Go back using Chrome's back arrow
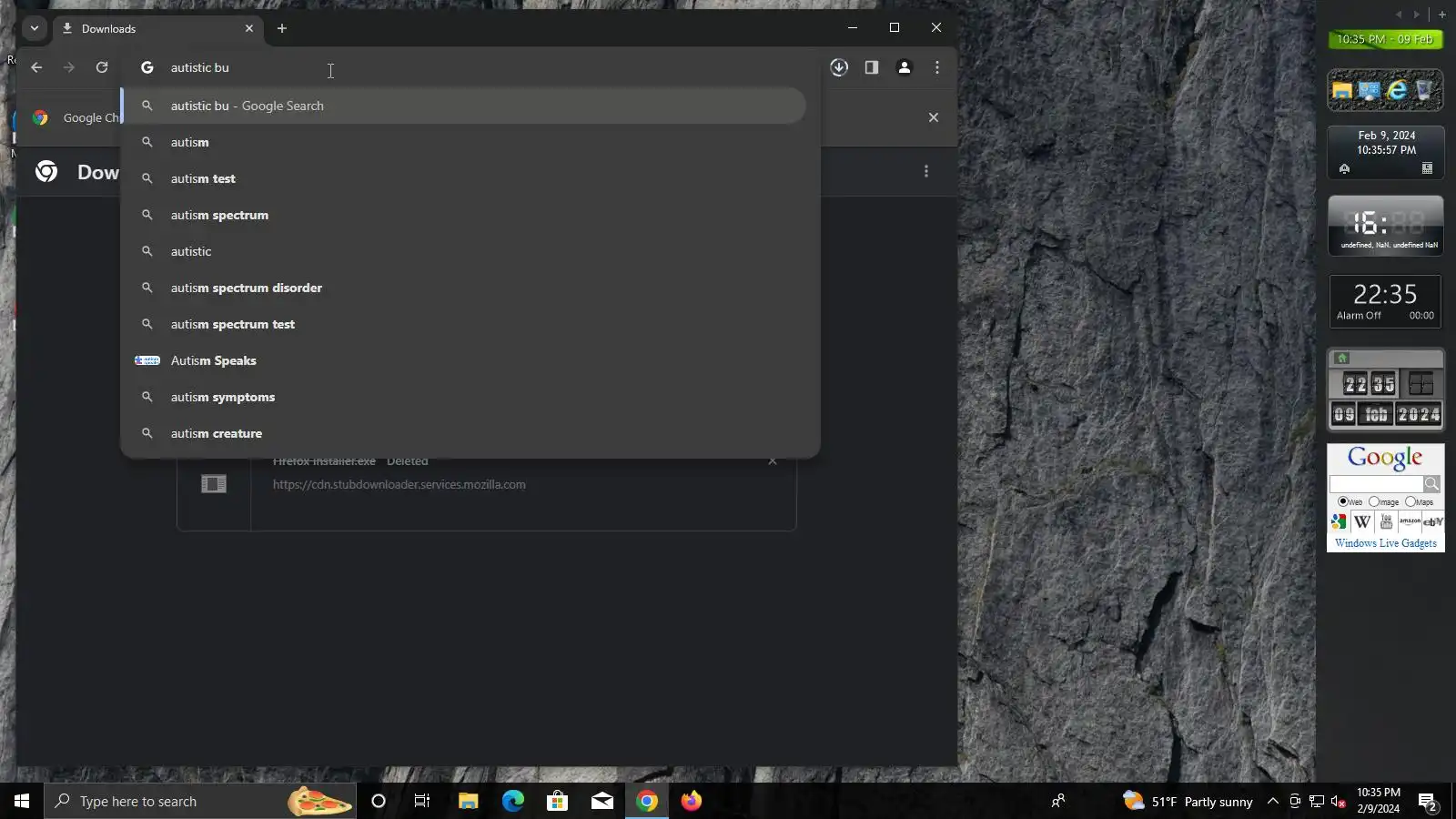 36,67
